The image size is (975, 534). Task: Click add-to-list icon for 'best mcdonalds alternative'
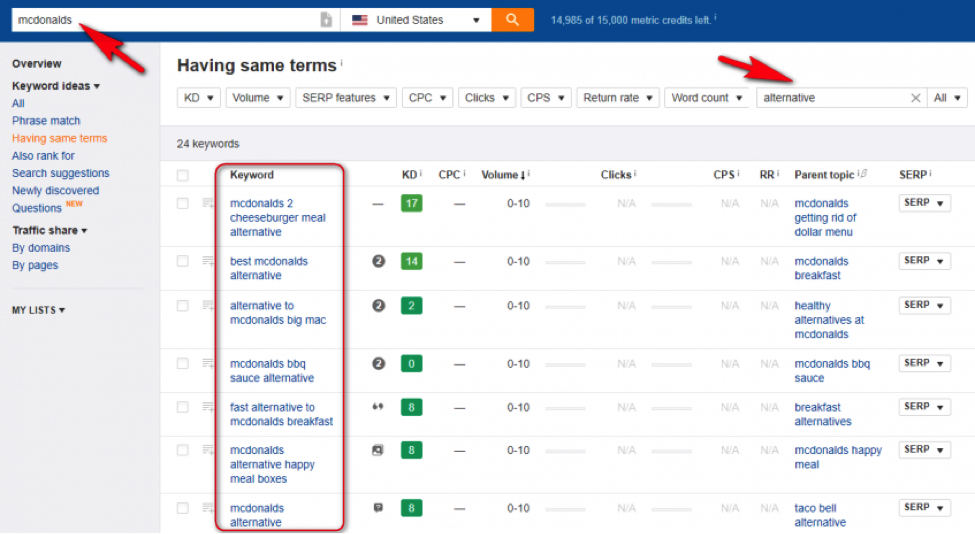pos(208,262)
